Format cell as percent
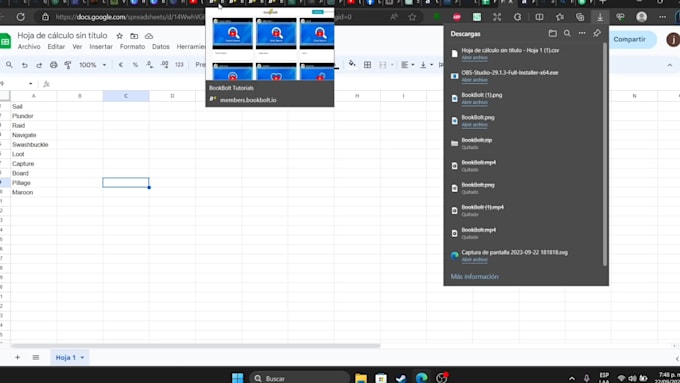This screenshot has height=383, width=680. pyautogui.click(x=135, y=65)
